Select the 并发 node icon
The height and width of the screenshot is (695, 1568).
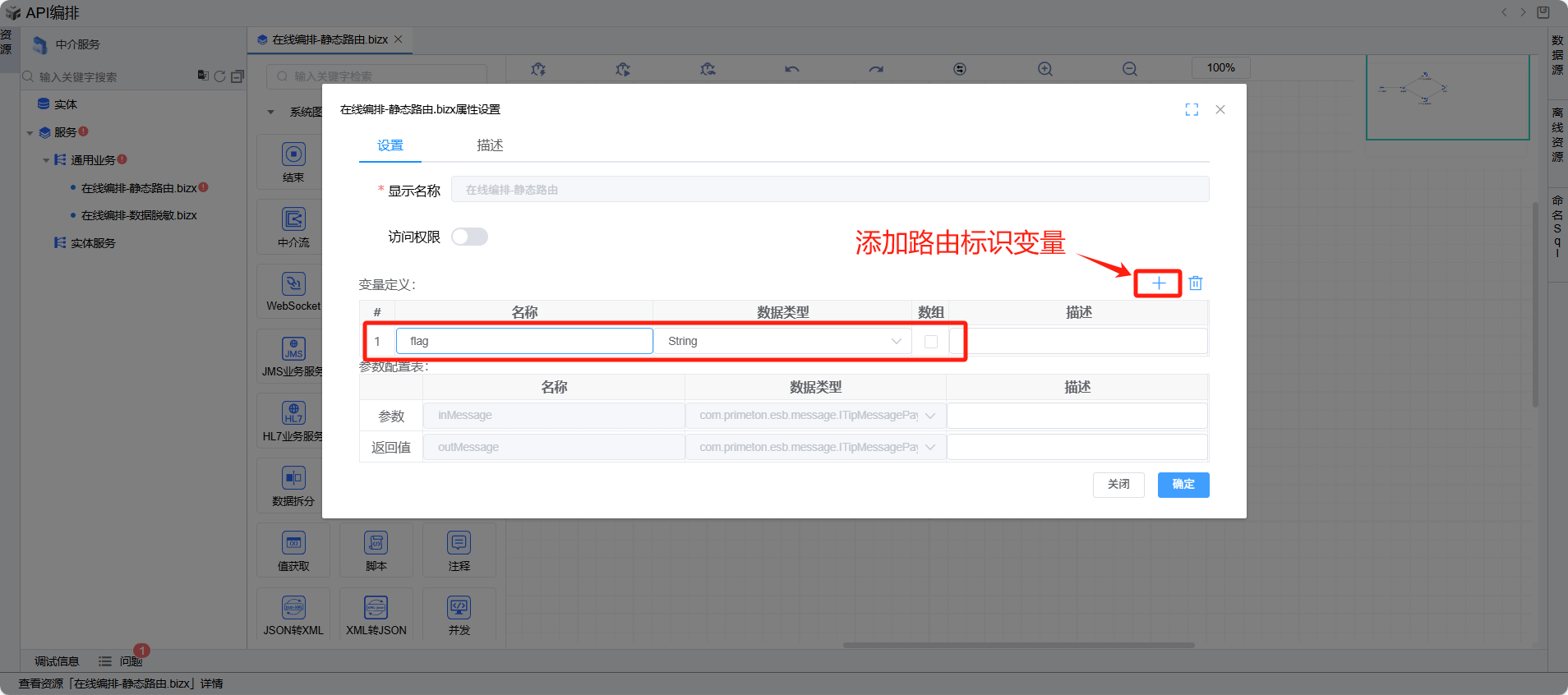[x=459, y=608]
